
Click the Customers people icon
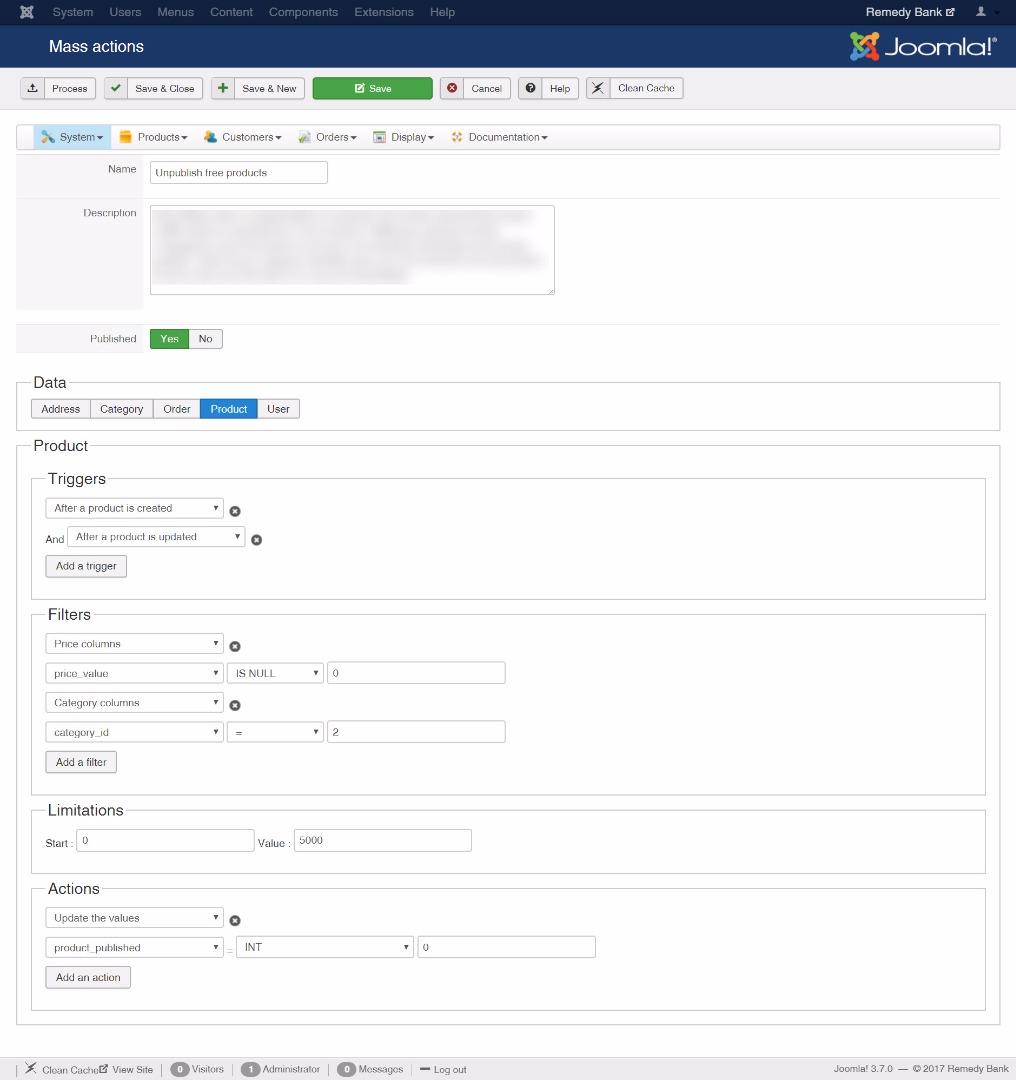(x=210, y=137)
